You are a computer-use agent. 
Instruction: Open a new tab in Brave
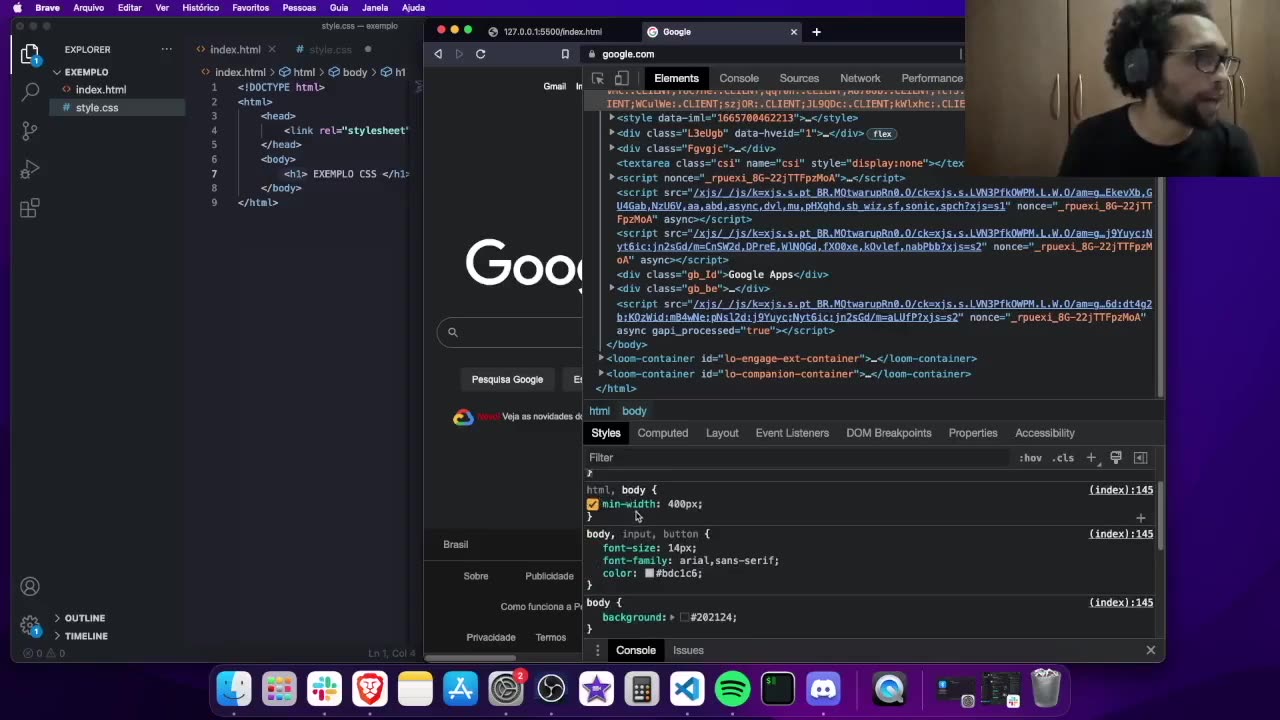[816, 32]
